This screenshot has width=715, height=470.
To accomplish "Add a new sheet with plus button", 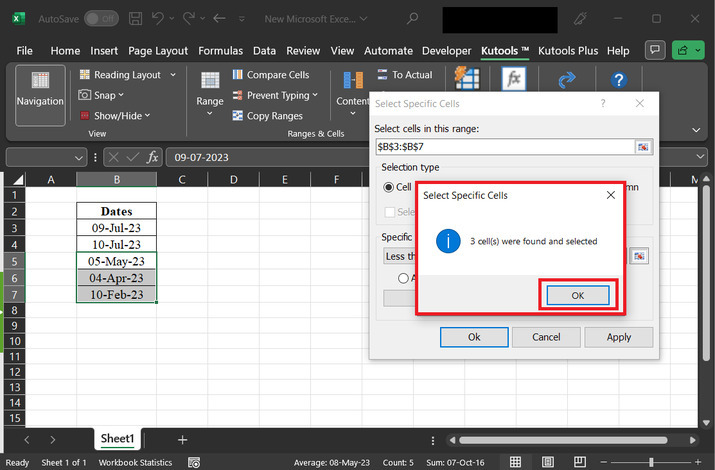I will [x=182, y=439].
